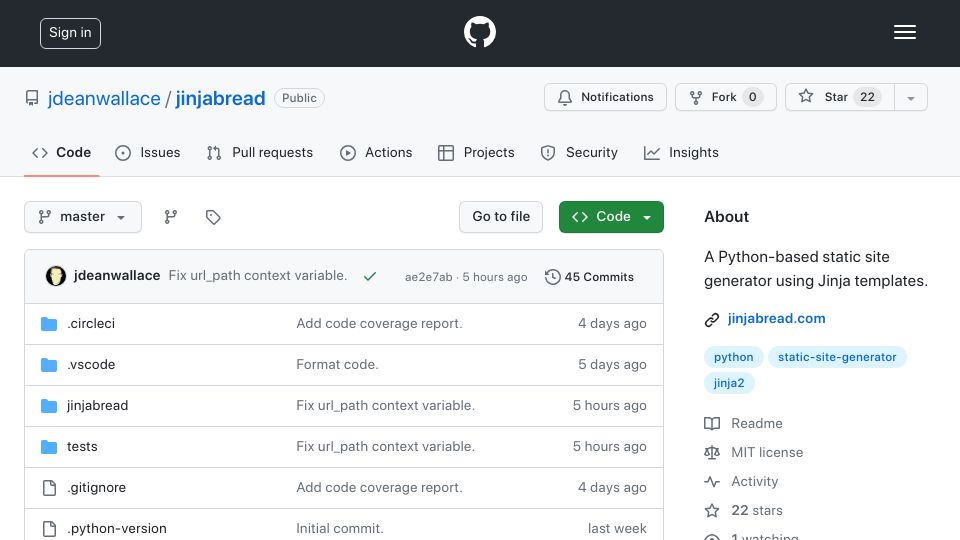This screenshot has width=960, height=540.
Task: Check the green commit status checkmark
Action: (x=370, y=276)
